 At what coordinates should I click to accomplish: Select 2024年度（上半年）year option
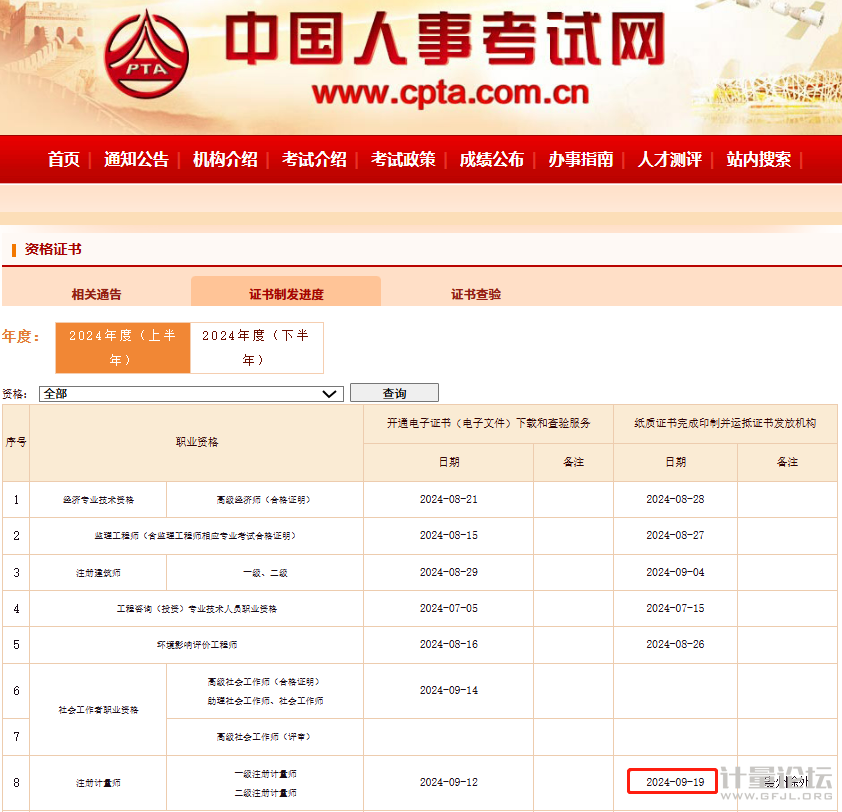coord(123,347)
